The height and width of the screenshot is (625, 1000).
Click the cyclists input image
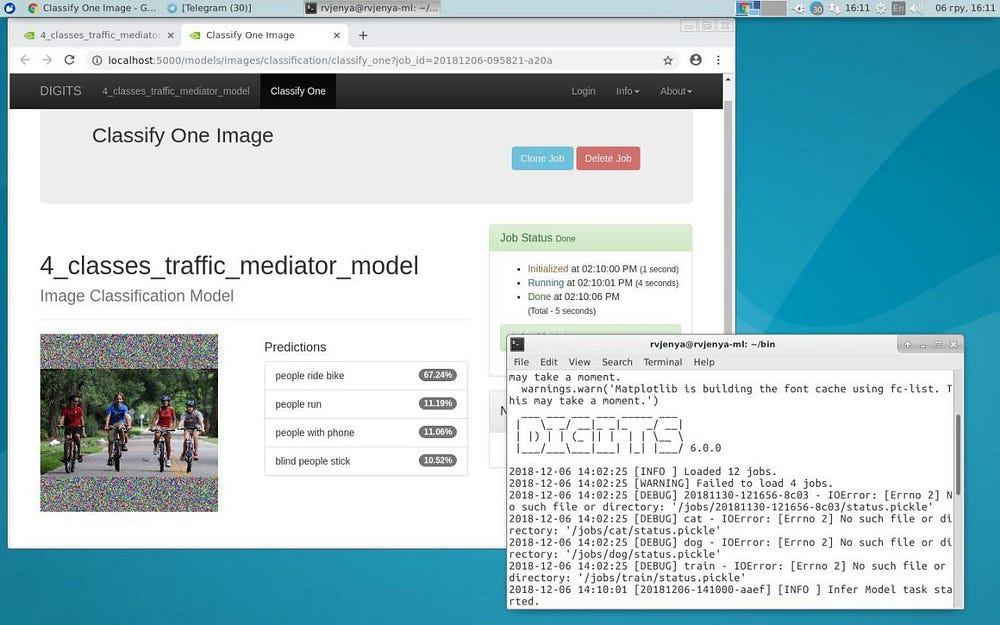point(129,423)
